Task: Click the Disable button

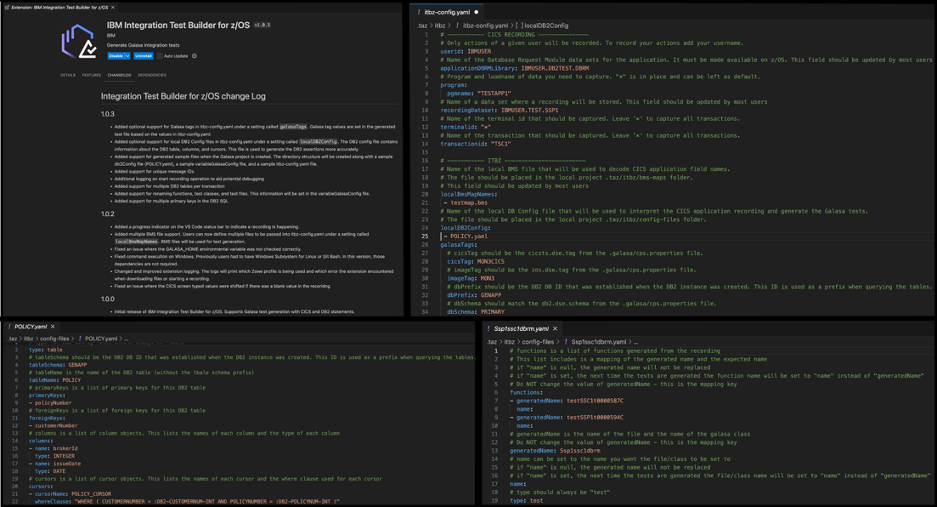Action: pyautogui.click(x=116, y=56)
